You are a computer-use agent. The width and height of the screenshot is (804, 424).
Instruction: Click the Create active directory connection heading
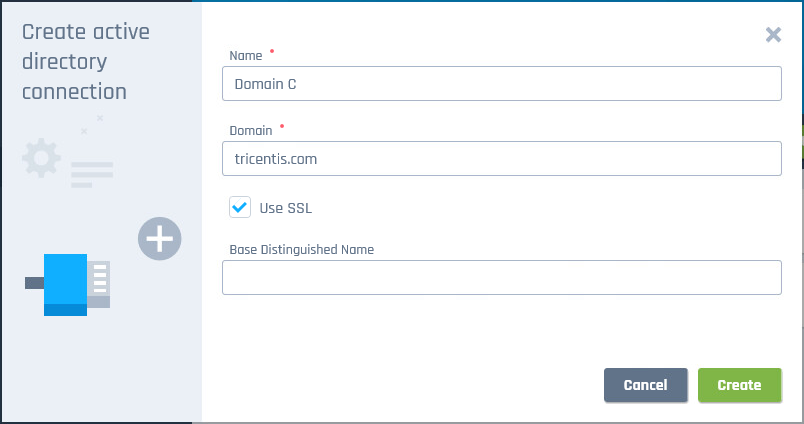tap(87, 62)
